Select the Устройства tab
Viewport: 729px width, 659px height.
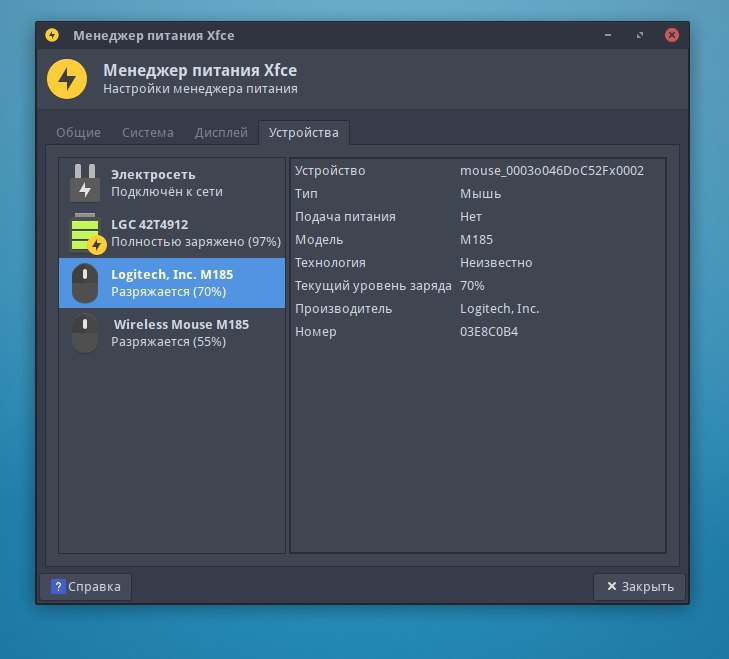(304, 133)
